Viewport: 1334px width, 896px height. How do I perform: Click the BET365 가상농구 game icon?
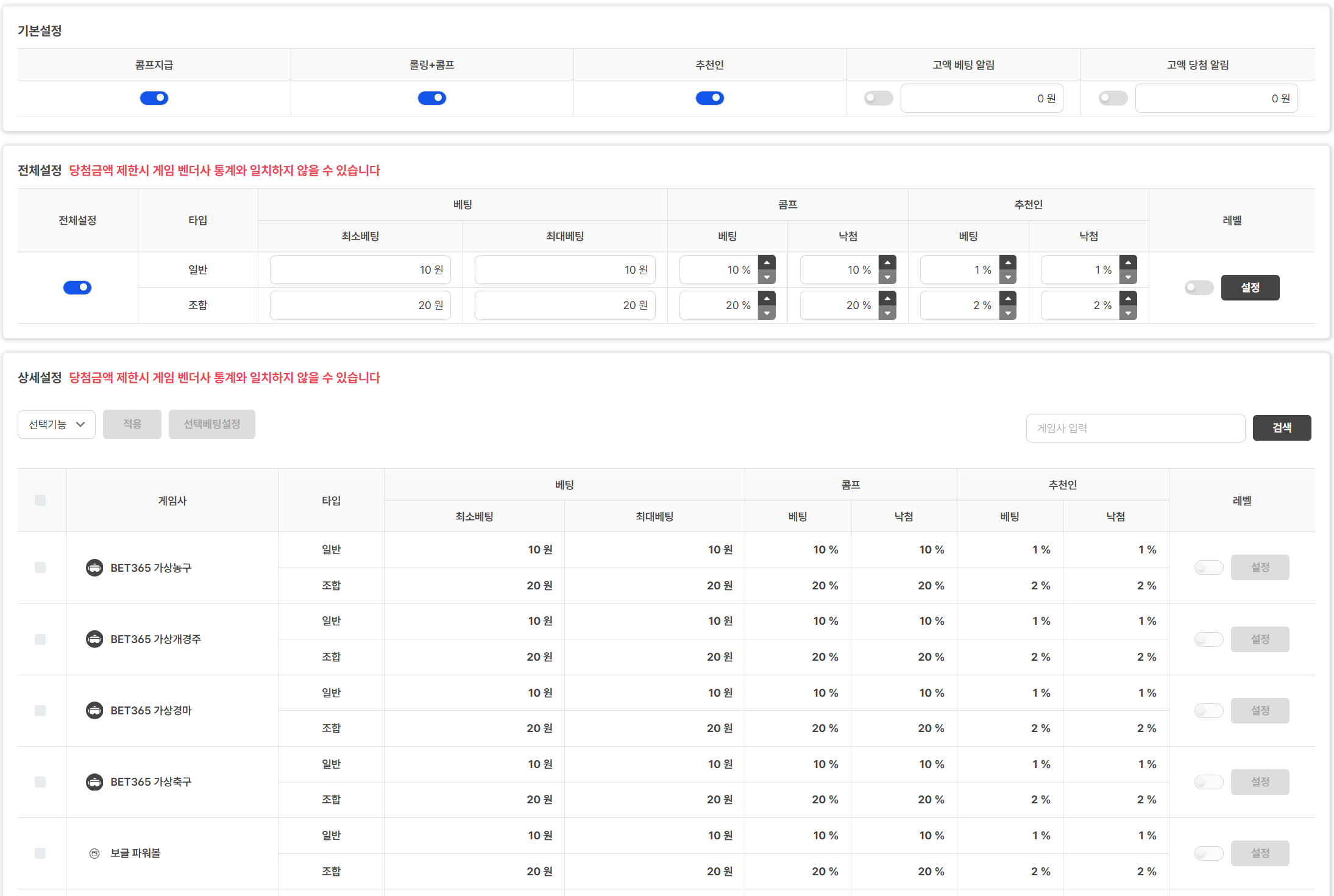[x=94, y=567]
